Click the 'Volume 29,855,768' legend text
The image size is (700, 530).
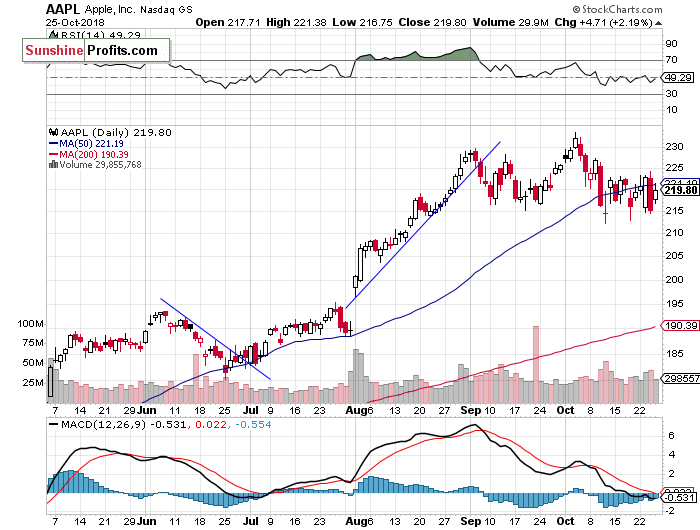(x=100, y=165)
